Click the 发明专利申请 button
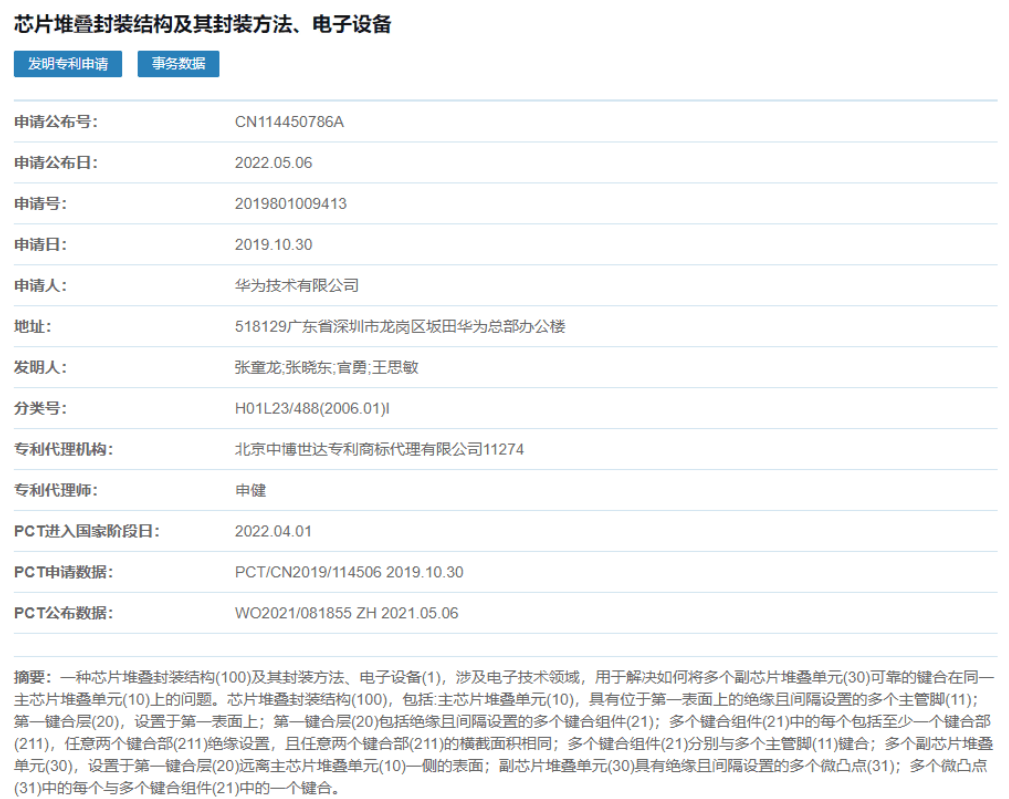1009x799 pixels. pos(68,64)
